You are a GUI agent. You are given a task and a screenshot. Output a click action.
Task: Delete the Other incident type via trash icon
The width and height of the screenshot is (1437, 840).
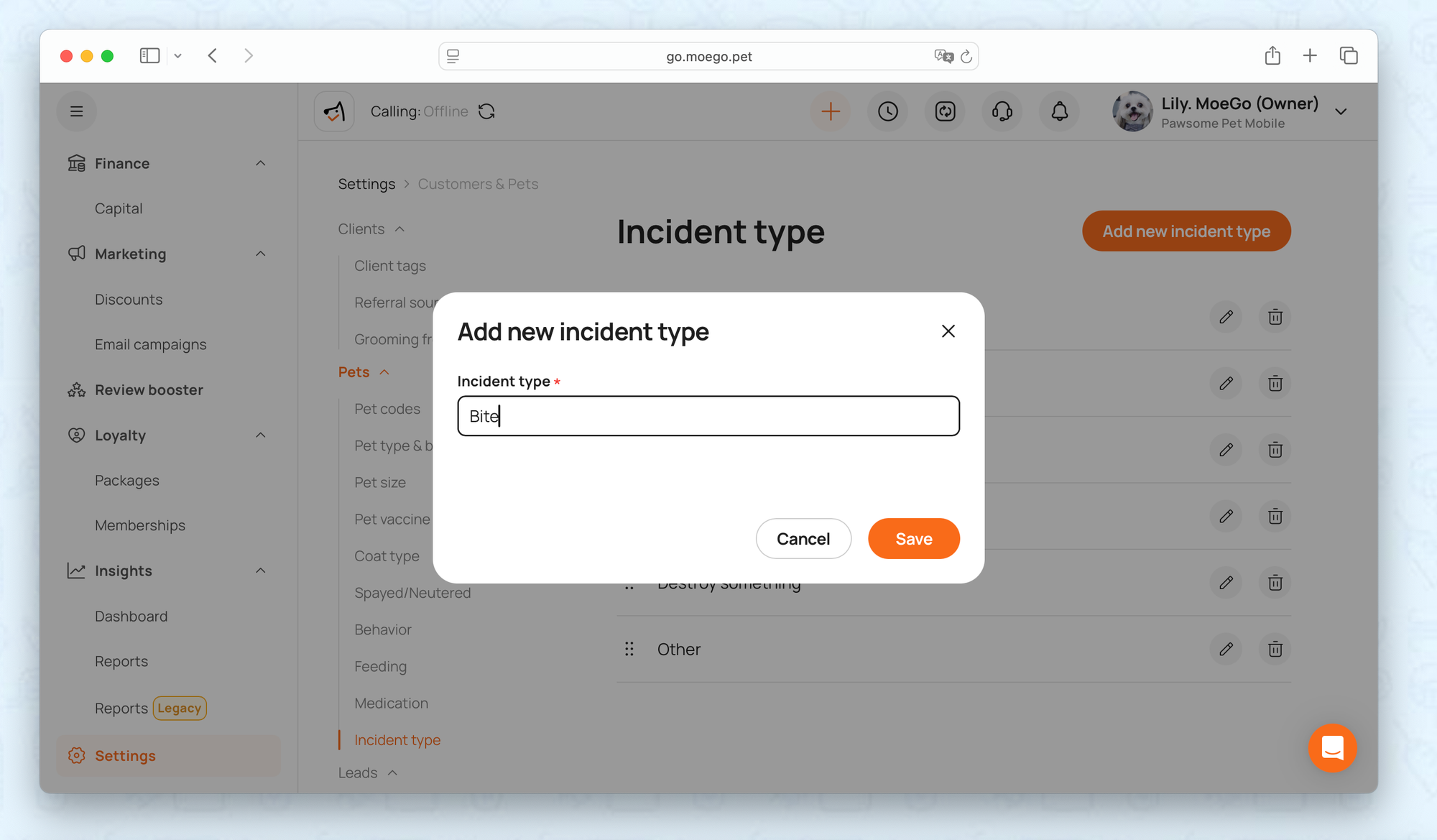pos(1275,649)
